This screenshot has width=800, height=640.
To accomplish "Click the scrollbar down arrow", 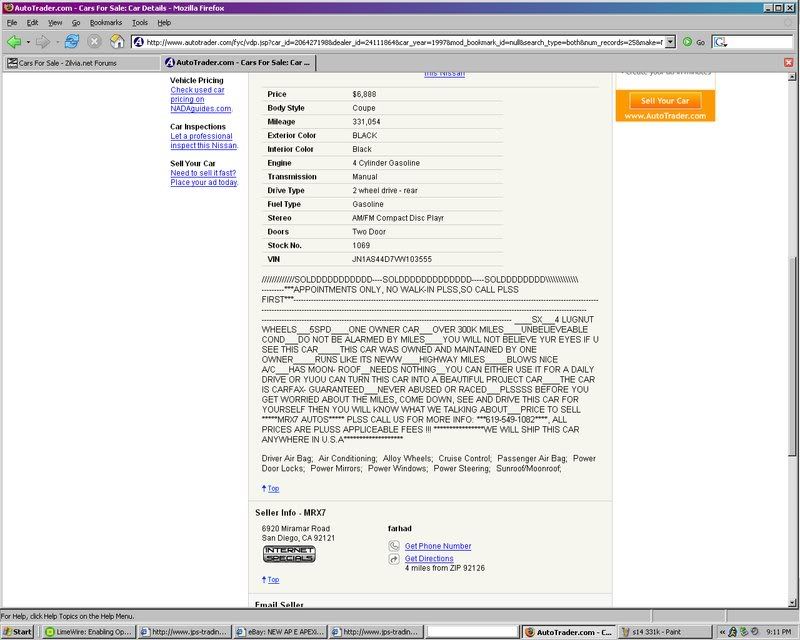I will (x=791, y=603).
